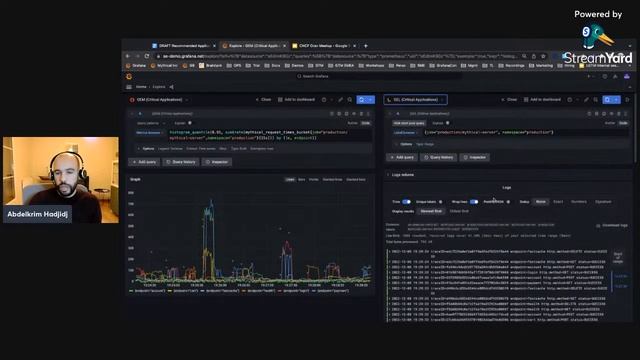Open Grafana news feed icon in top bar
This screenshot has width=640, height=360.
(x=615, y=76)
